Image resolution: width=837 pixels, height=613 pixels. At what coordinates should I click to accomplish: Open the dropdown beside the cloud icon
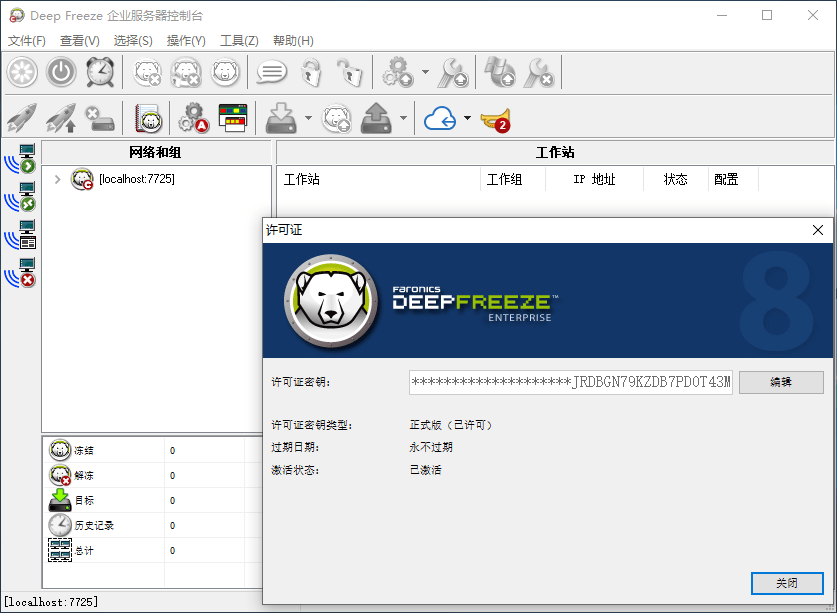coord(467,117)
